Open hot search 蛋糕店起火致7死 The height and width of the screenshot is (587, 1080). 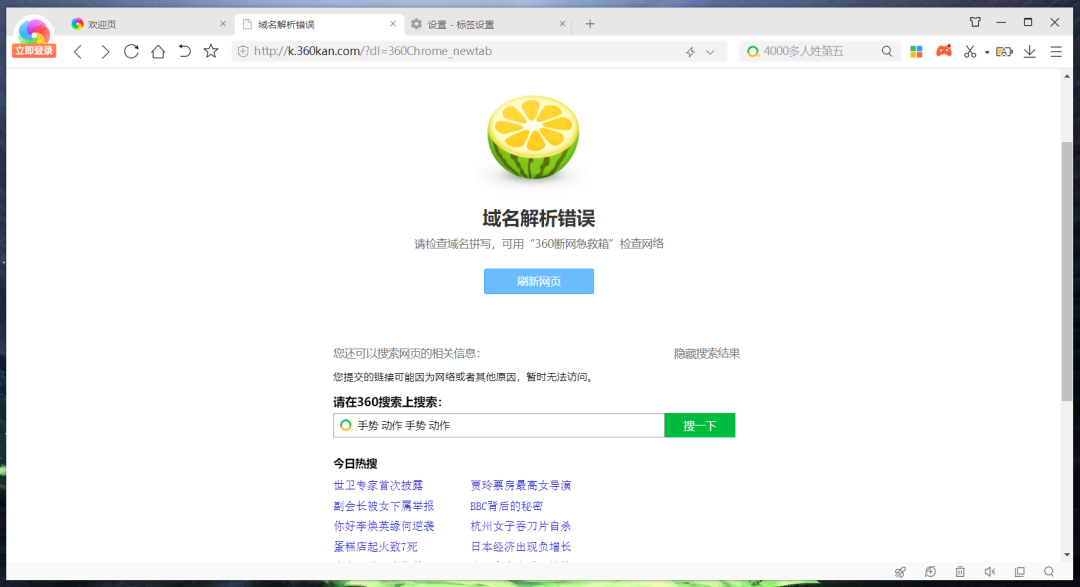[x=375, y=546]
